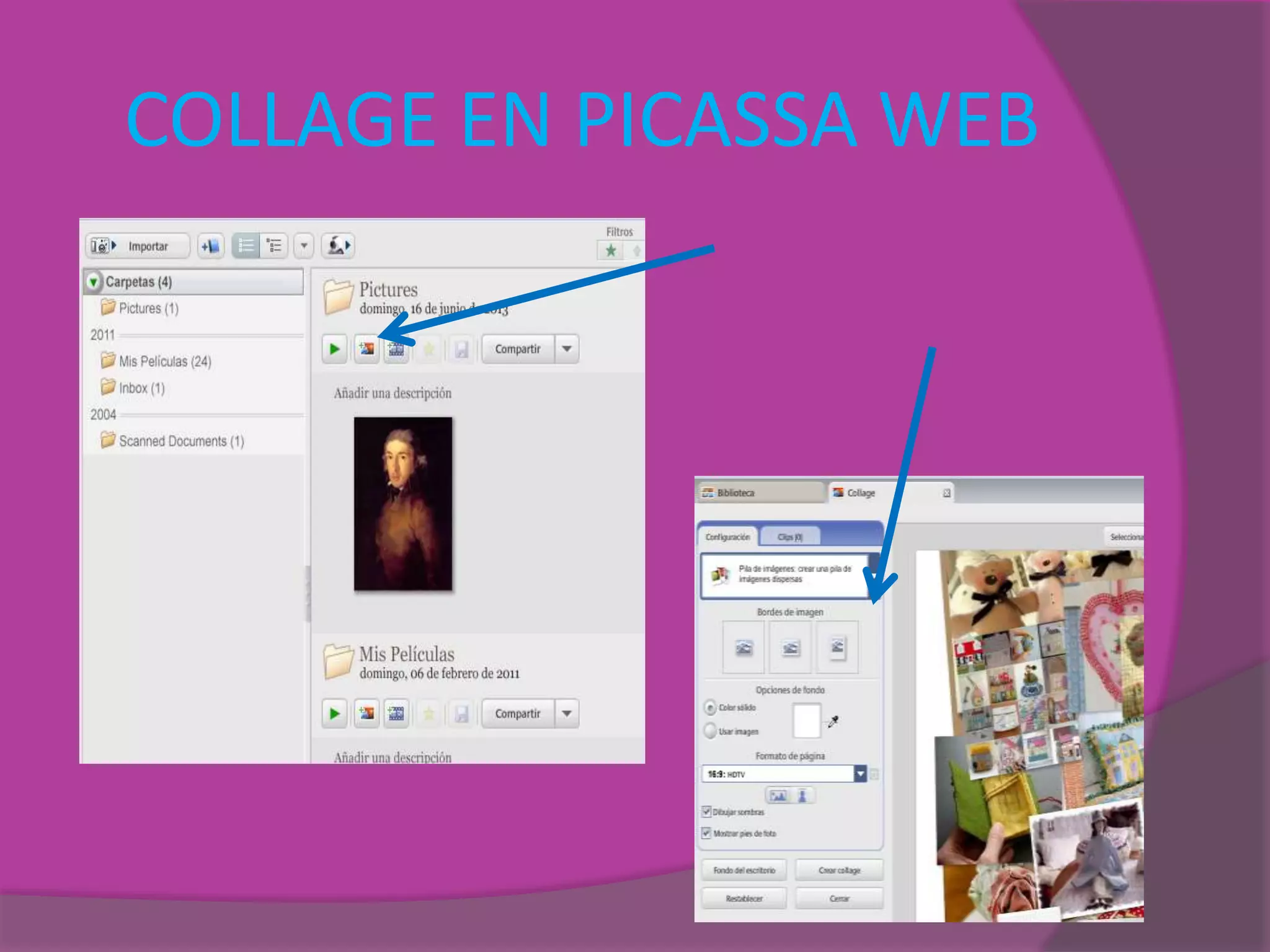Viewport: 1270px width, 952px height.
Task: Click the save icon in Pictures toolbar
Action: (461, 349)
